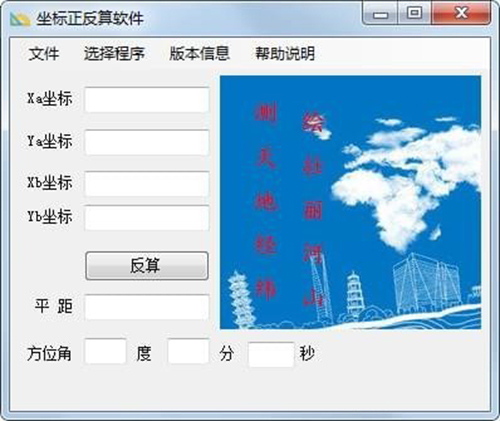
Task: Open the 文件 menu
Action: 44,54
